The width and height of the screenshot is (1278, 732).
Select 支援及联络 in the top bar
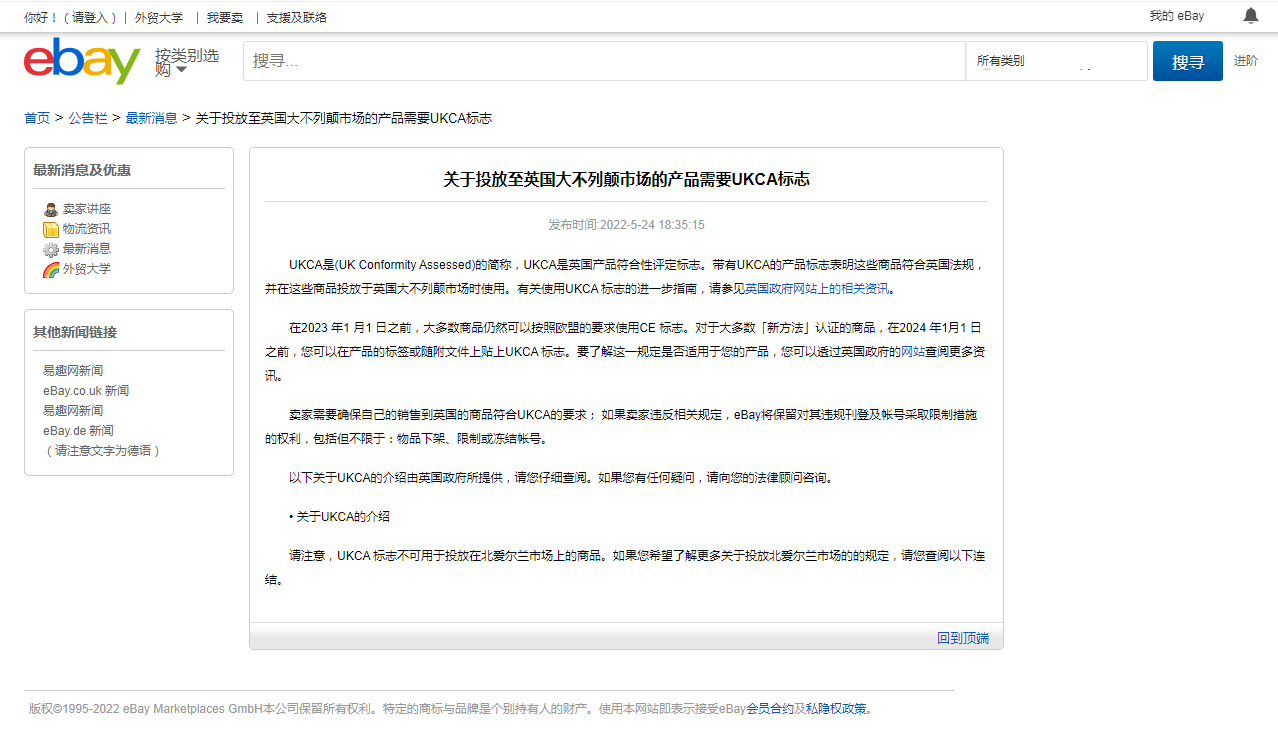click(297, 17)
